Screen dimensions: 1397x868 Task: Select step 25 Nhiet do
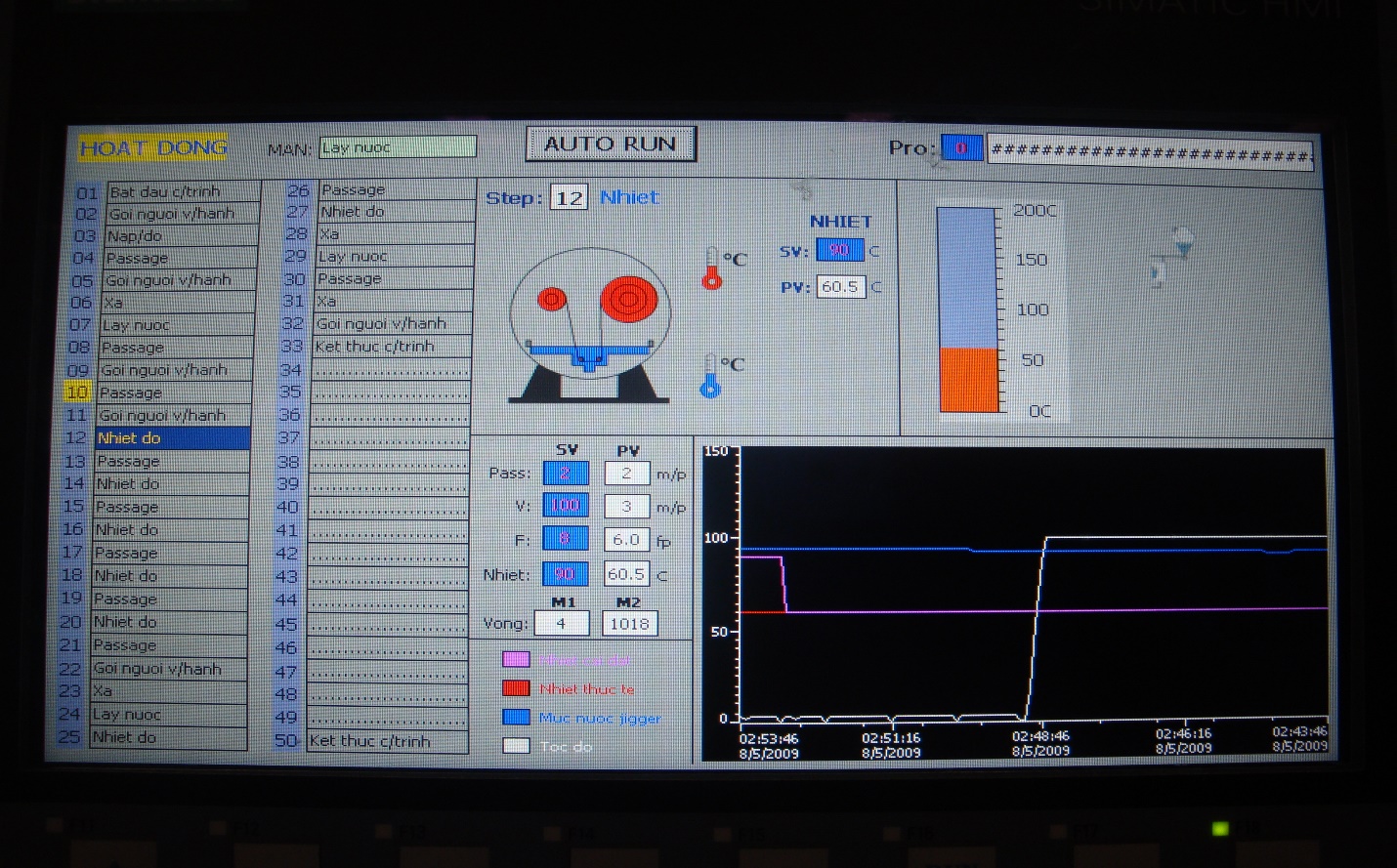[168, 738]
